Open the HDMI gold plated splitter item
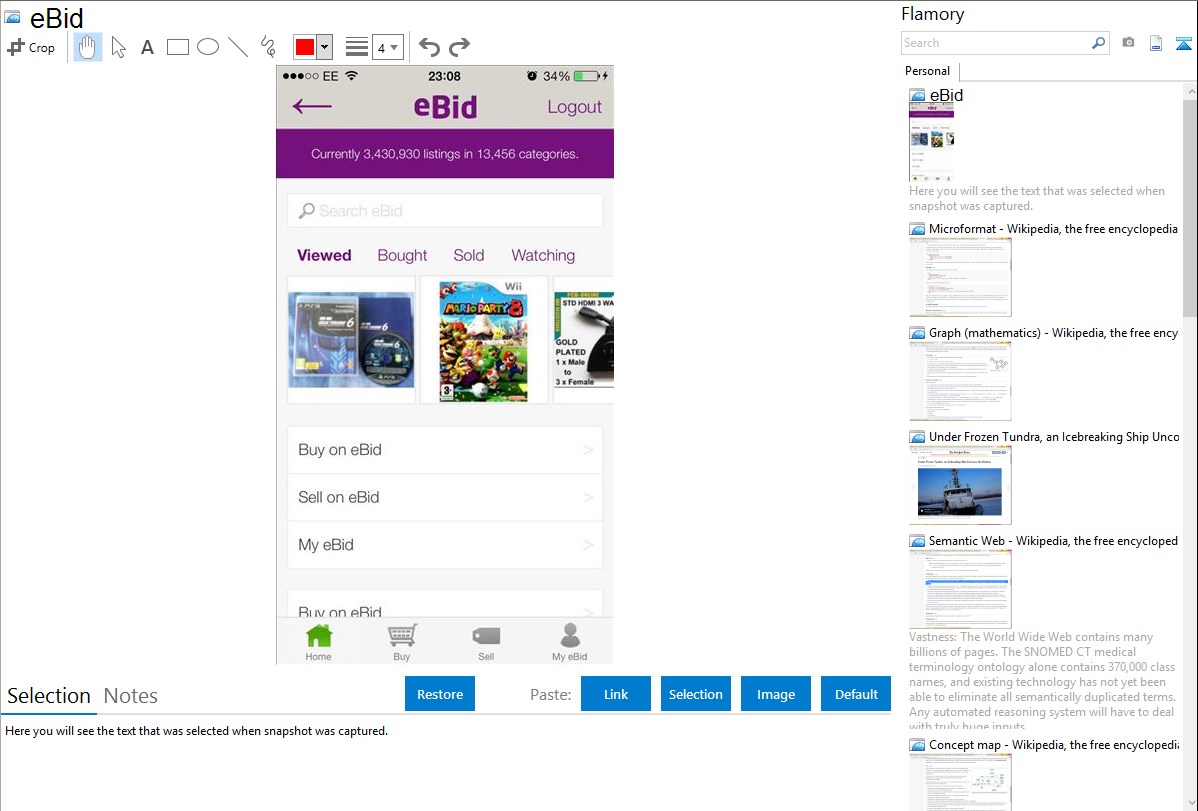The width and height of the screenshot is (1198, 811). pyautogui.click(x=584, y=340)
